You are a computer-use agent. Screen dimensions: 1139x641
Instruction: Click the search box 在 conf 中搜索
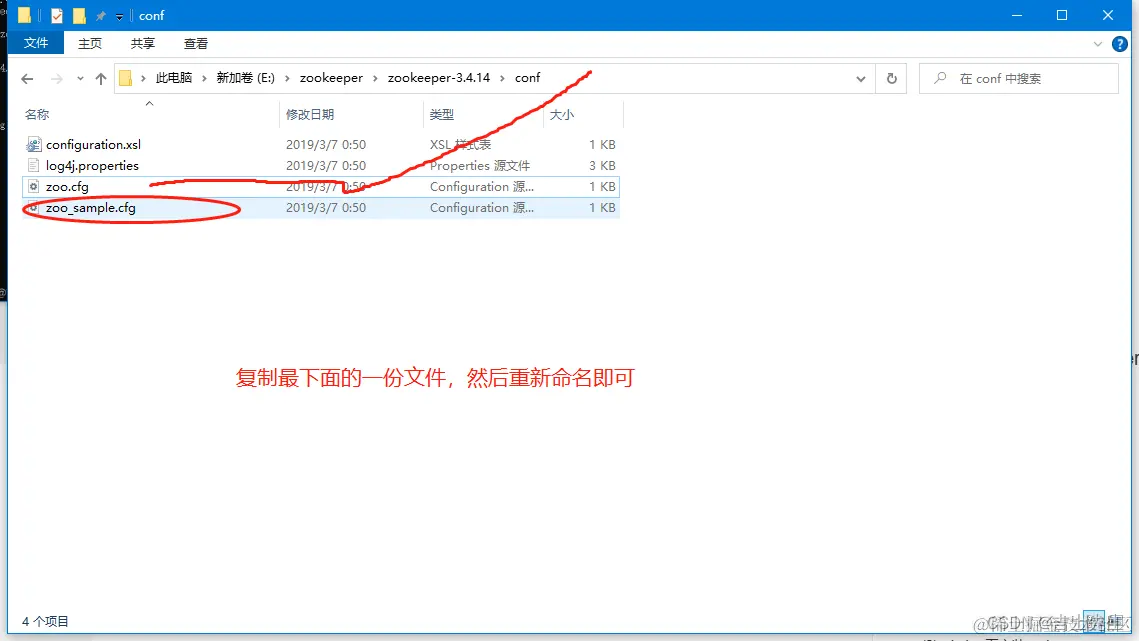[1018, 78]
